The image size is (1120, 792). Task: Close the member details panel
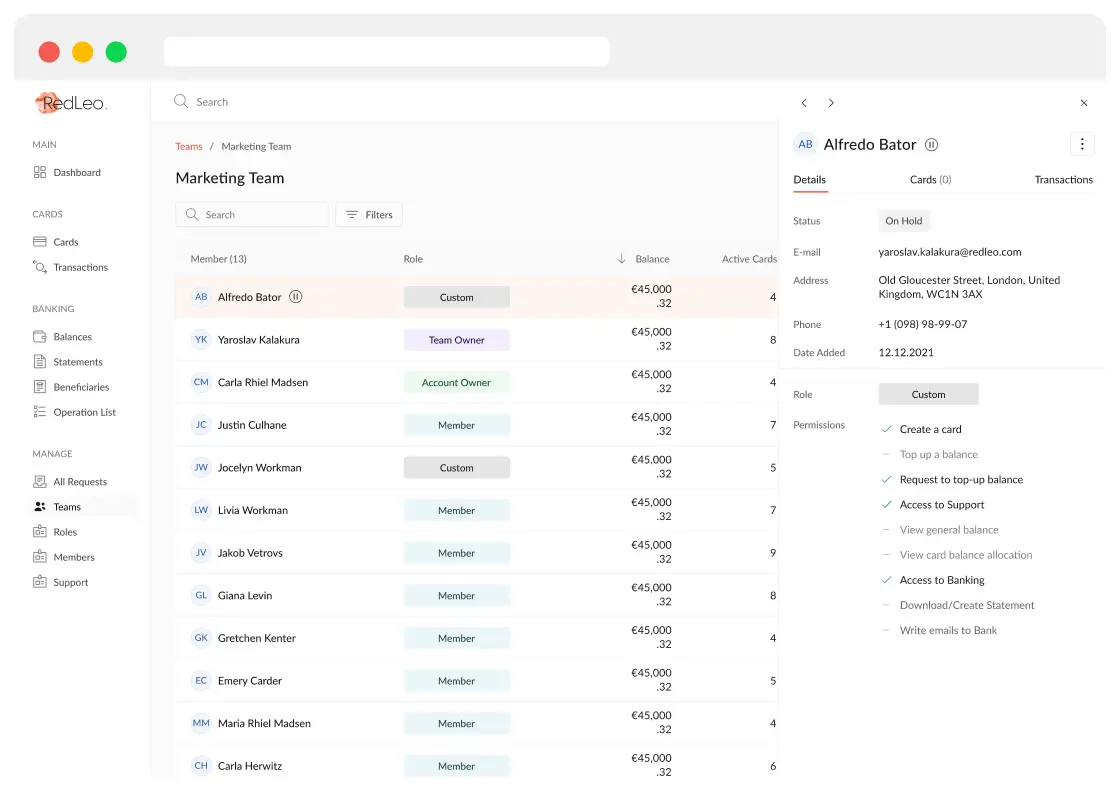click(1084, 103)
